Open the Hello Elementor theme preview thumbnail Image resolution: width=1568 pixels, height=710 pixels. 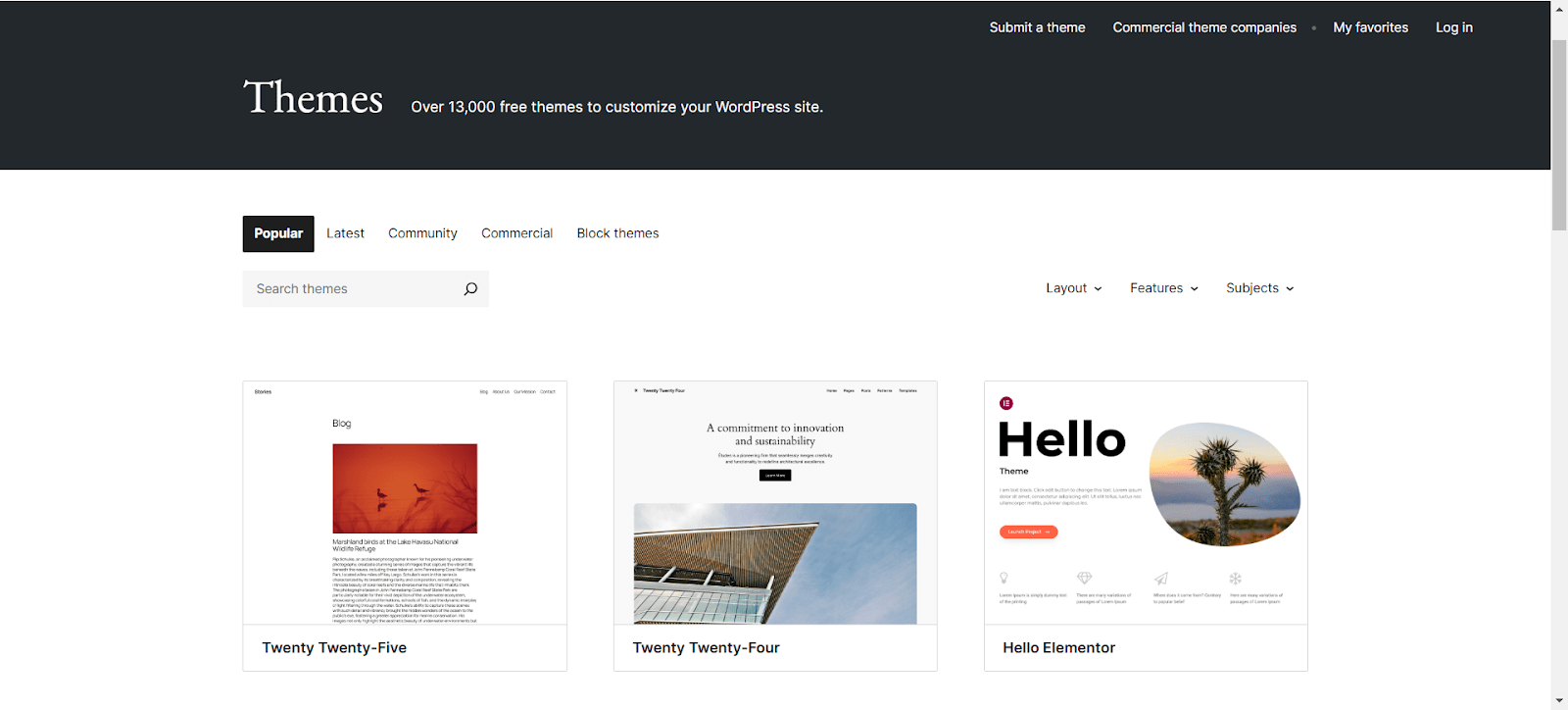click(x=1146, y=503)
